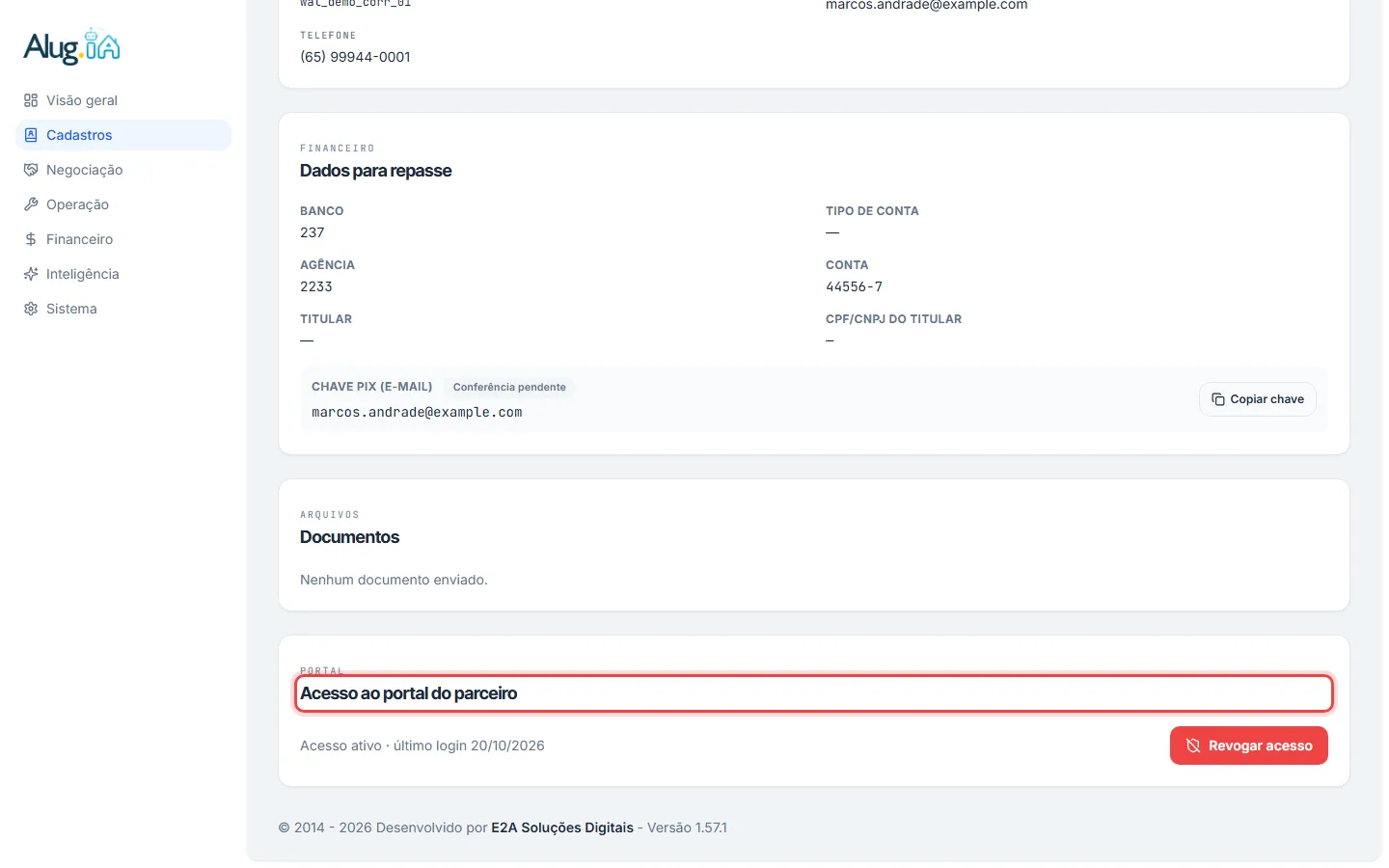Open Negociação handshake icon
1389x868 pixels.
click(31, 170)
